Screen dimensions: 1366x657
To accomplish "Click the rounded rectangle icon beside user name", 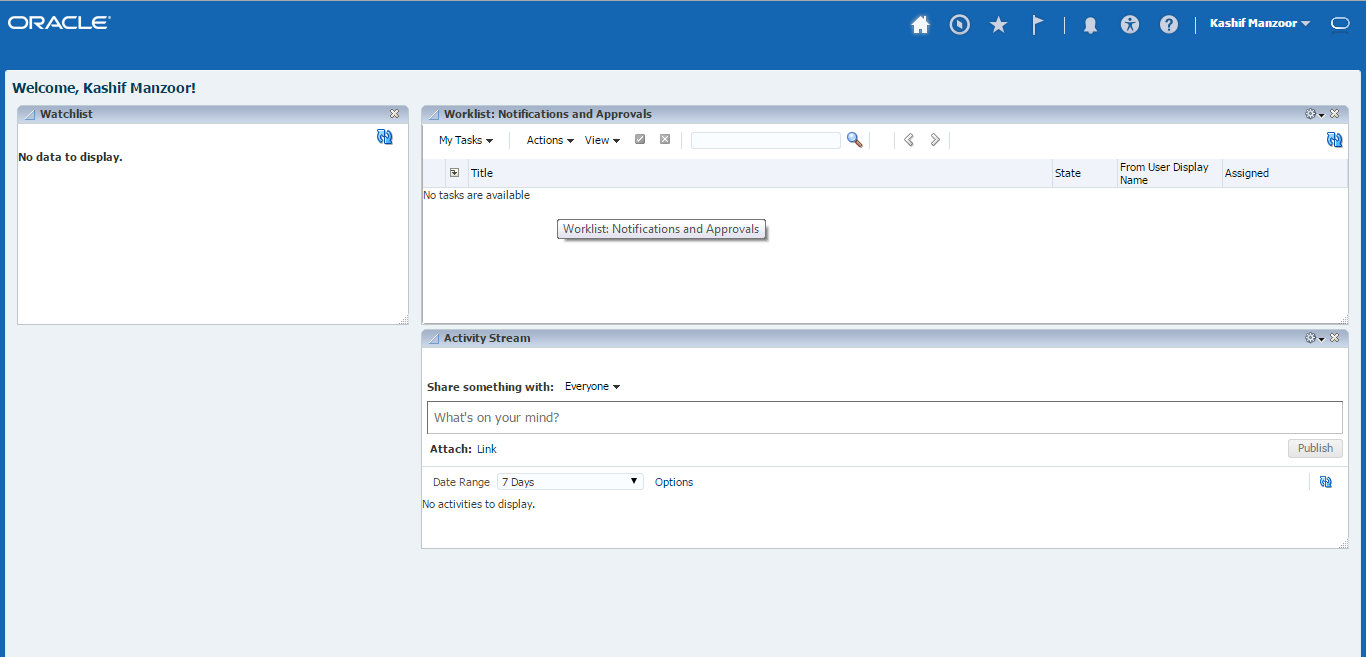I will coord(1340,24).
